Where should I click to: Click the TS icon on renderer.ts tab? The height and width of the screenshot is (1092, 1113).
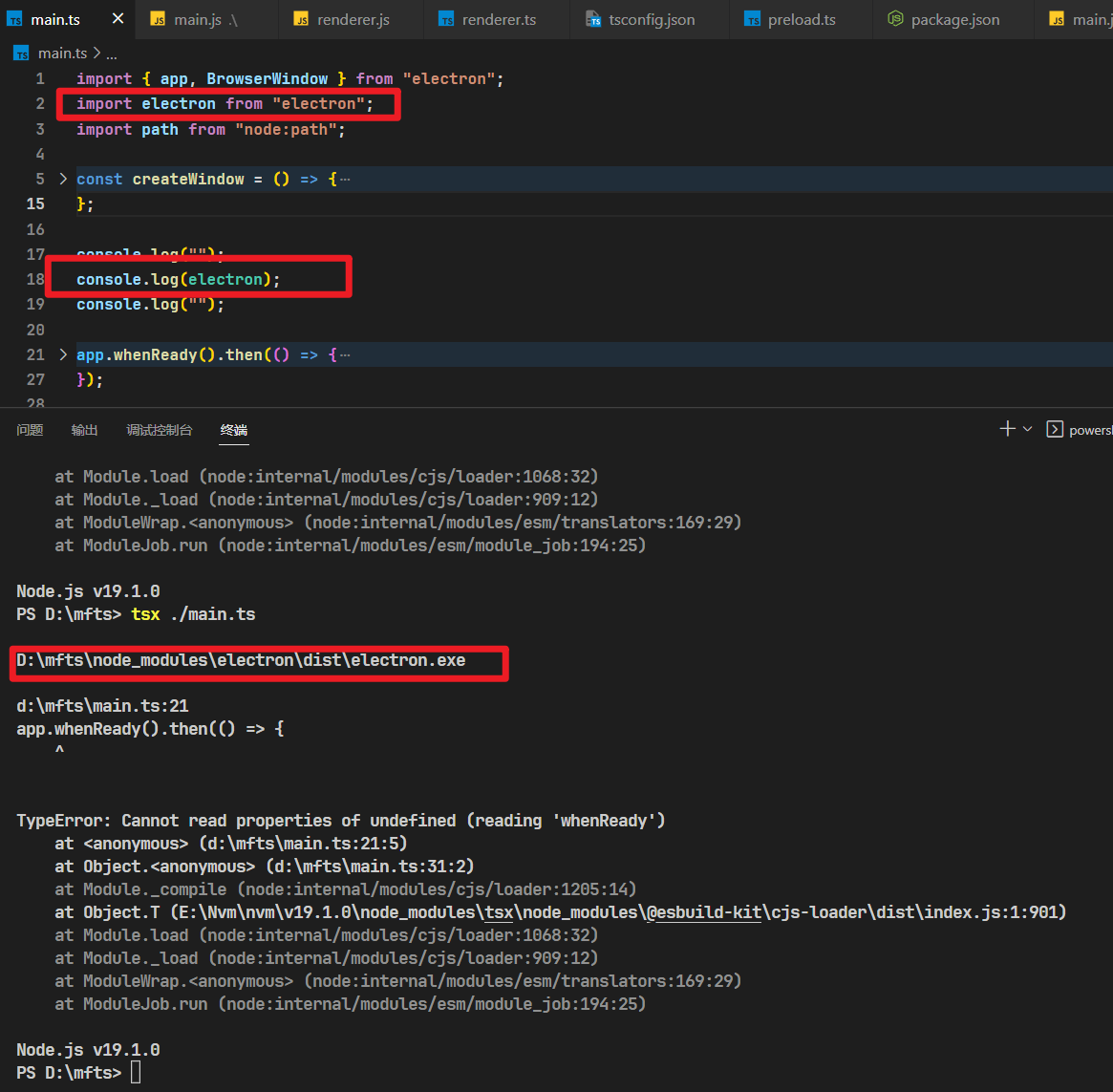pyautogui.click(x=446, y=20)
